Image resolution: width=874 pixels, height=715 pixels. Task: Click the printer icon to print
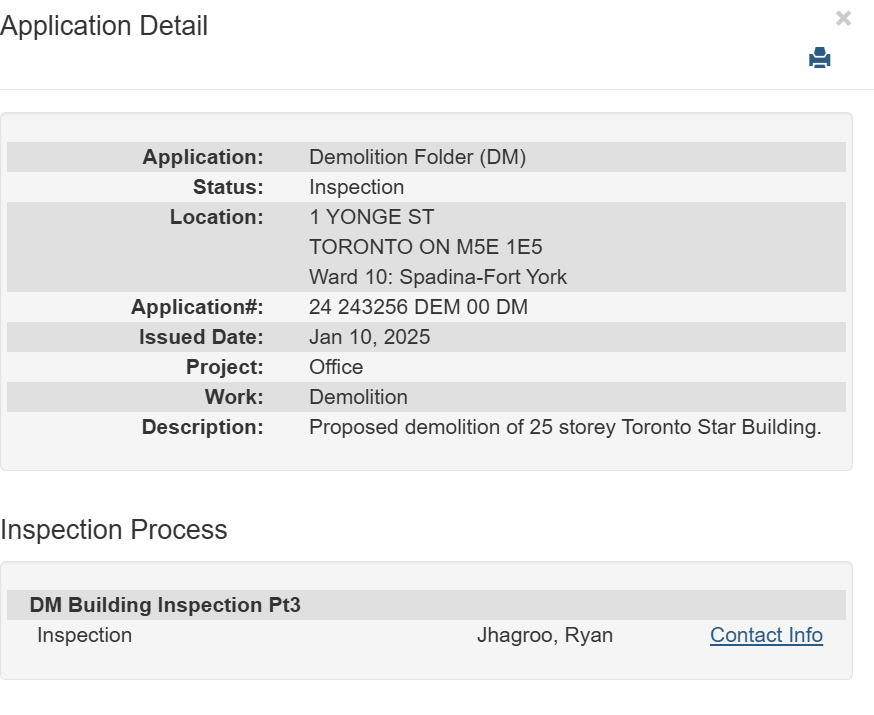click(x=820, y=58)
